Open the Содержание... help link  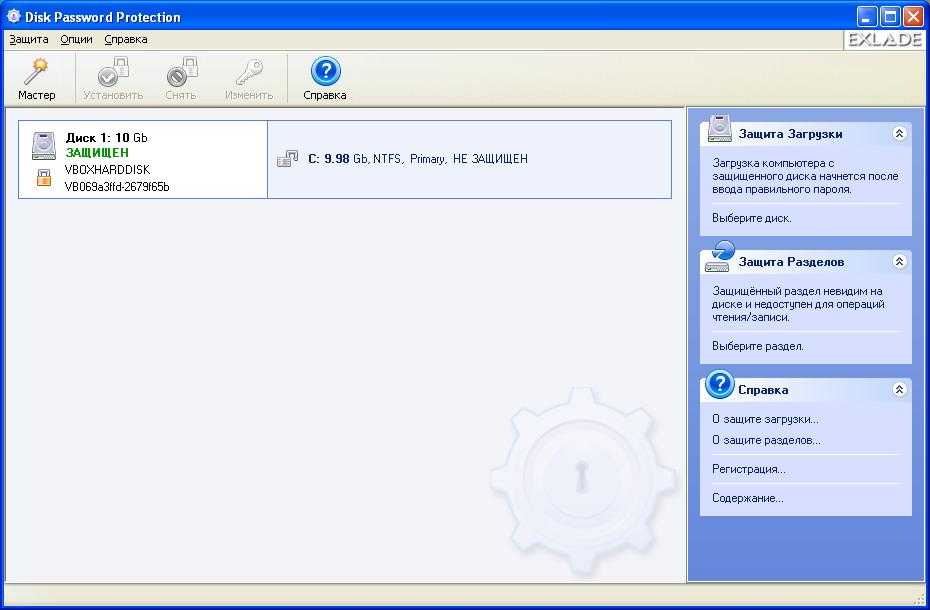[747, 498]
